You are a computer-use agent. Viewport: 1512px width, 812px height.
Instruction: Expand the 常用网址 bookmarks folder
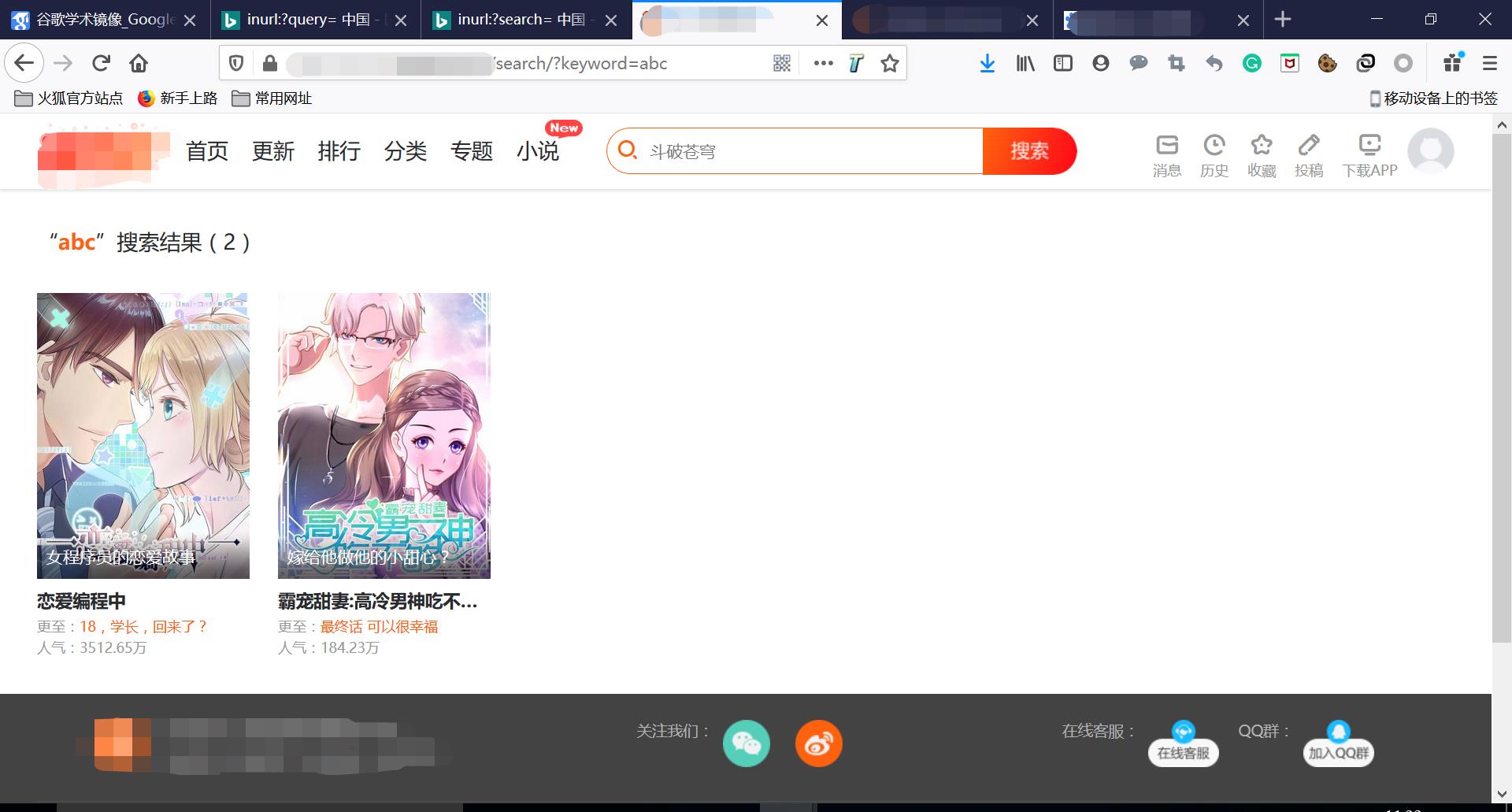click(x=272, y=98)
